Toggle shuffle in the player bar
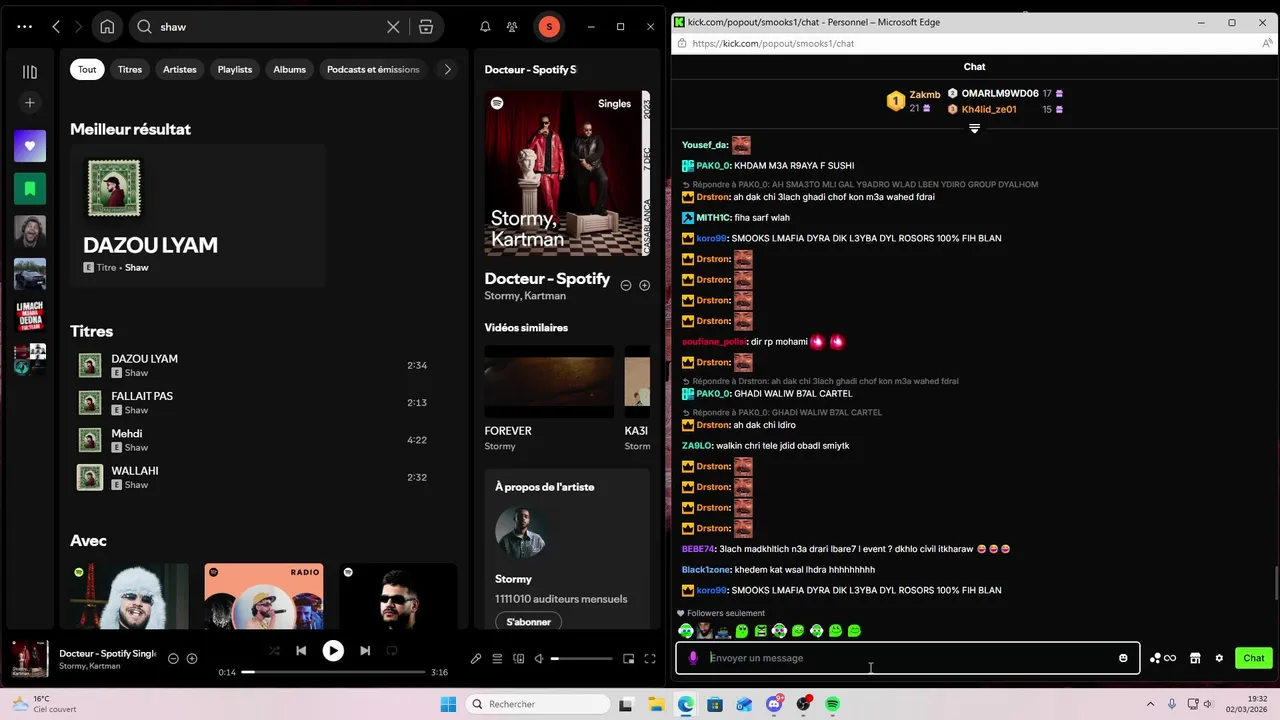Screen dimensions: 1280x720 274,651
